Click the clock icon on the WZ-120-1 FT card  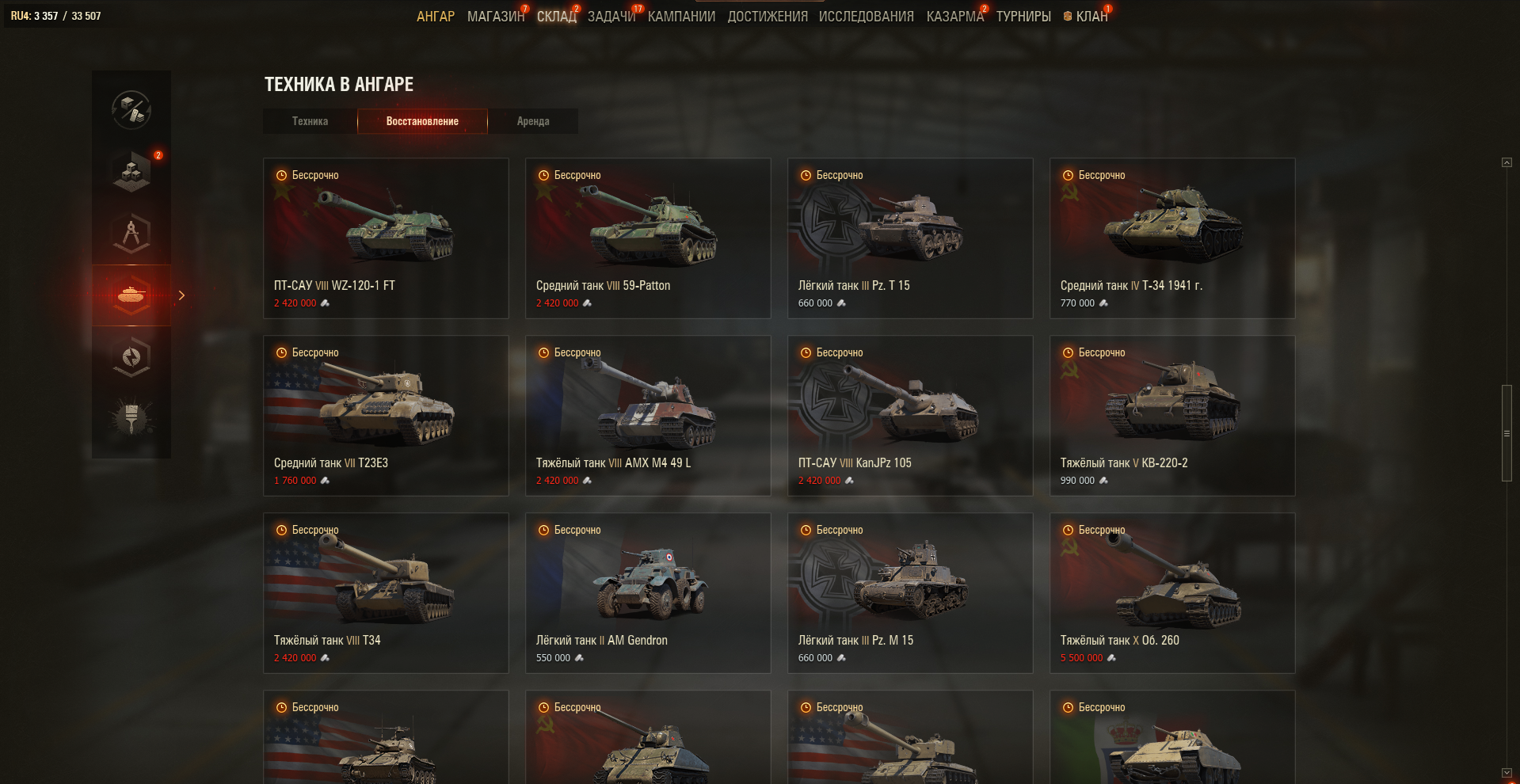[281, 175]
